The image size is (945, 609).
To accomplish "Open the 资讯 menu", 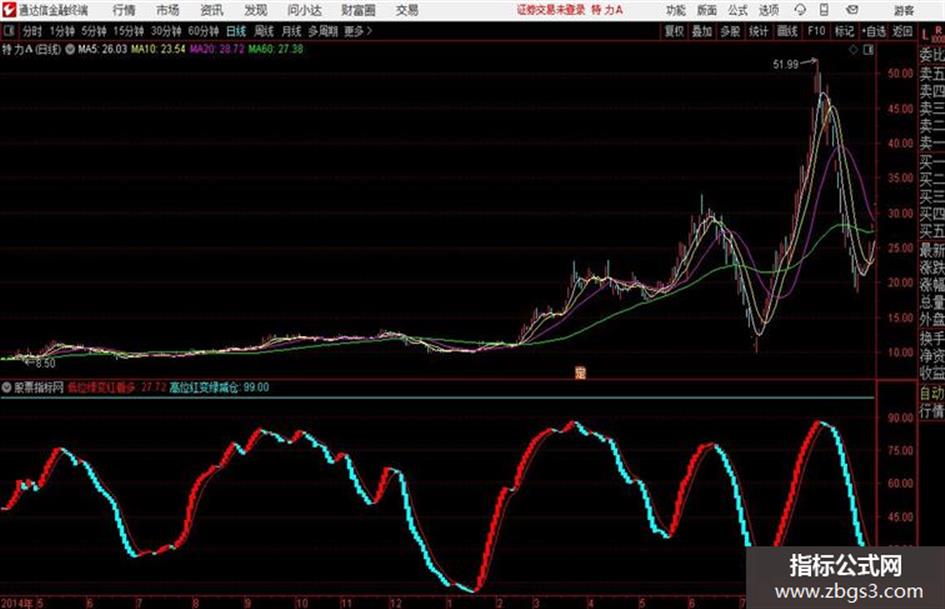I will 212,10.
